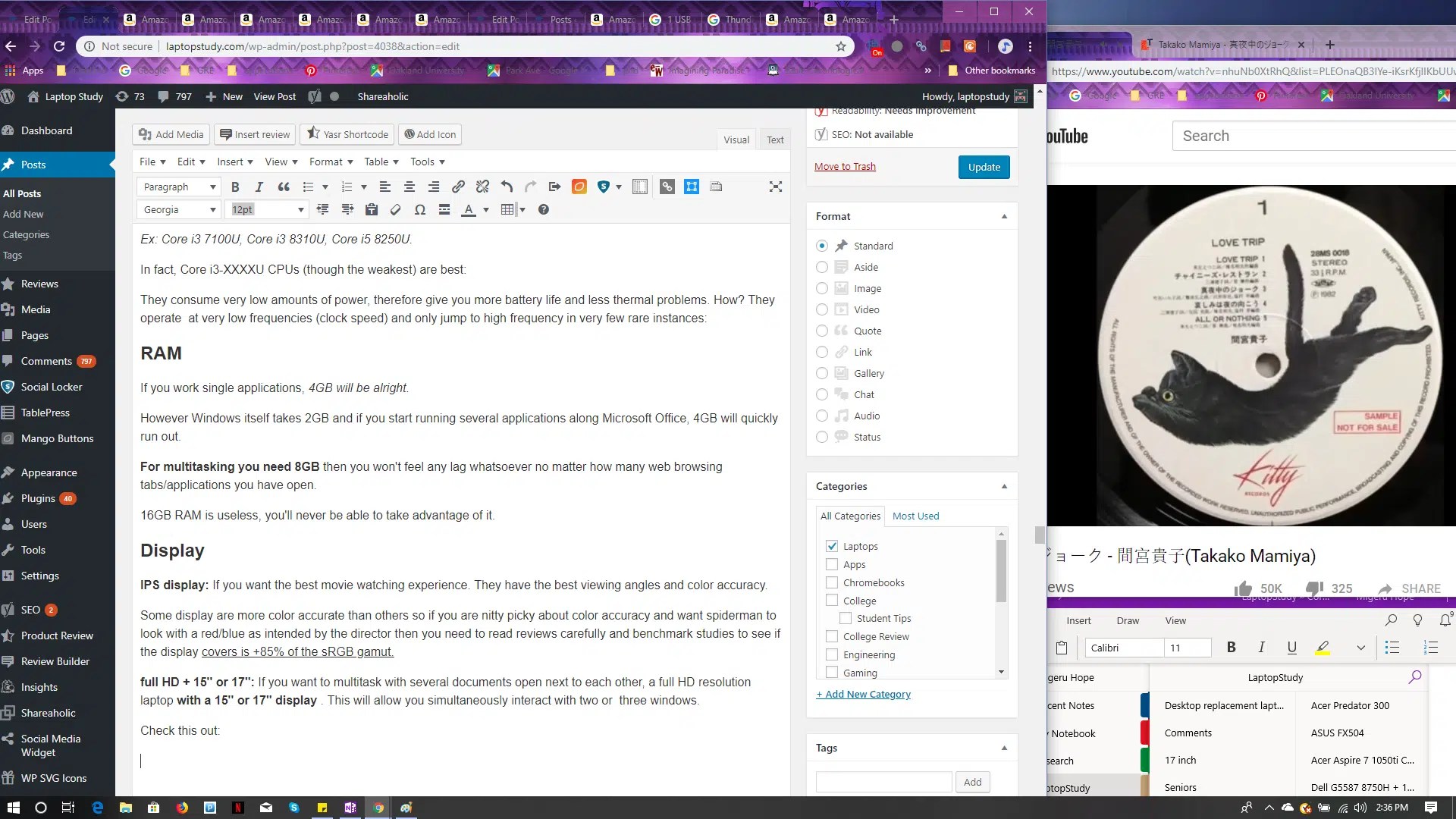Click the blockquote icon
Screen dimensions: 1456x819
coord(284,187)
